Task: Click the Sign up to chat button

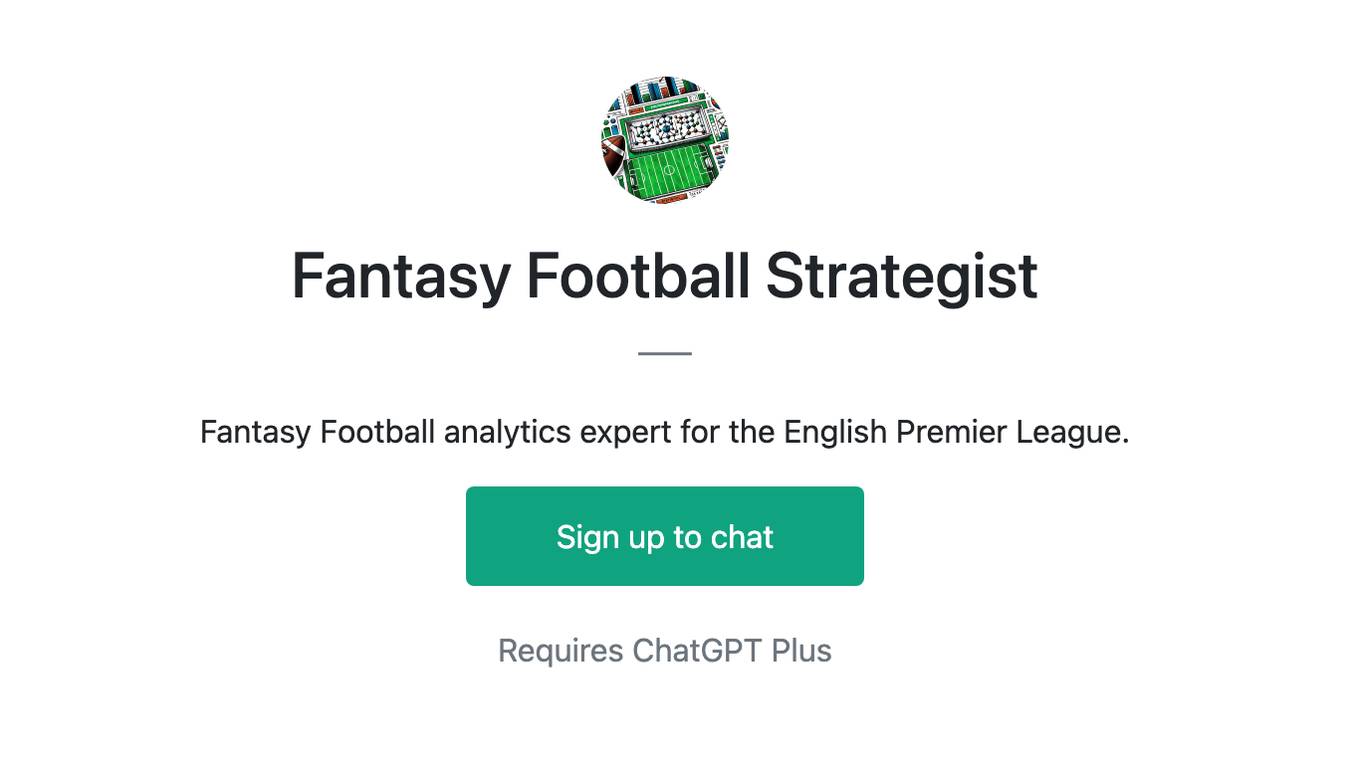Action: [665, 536]
